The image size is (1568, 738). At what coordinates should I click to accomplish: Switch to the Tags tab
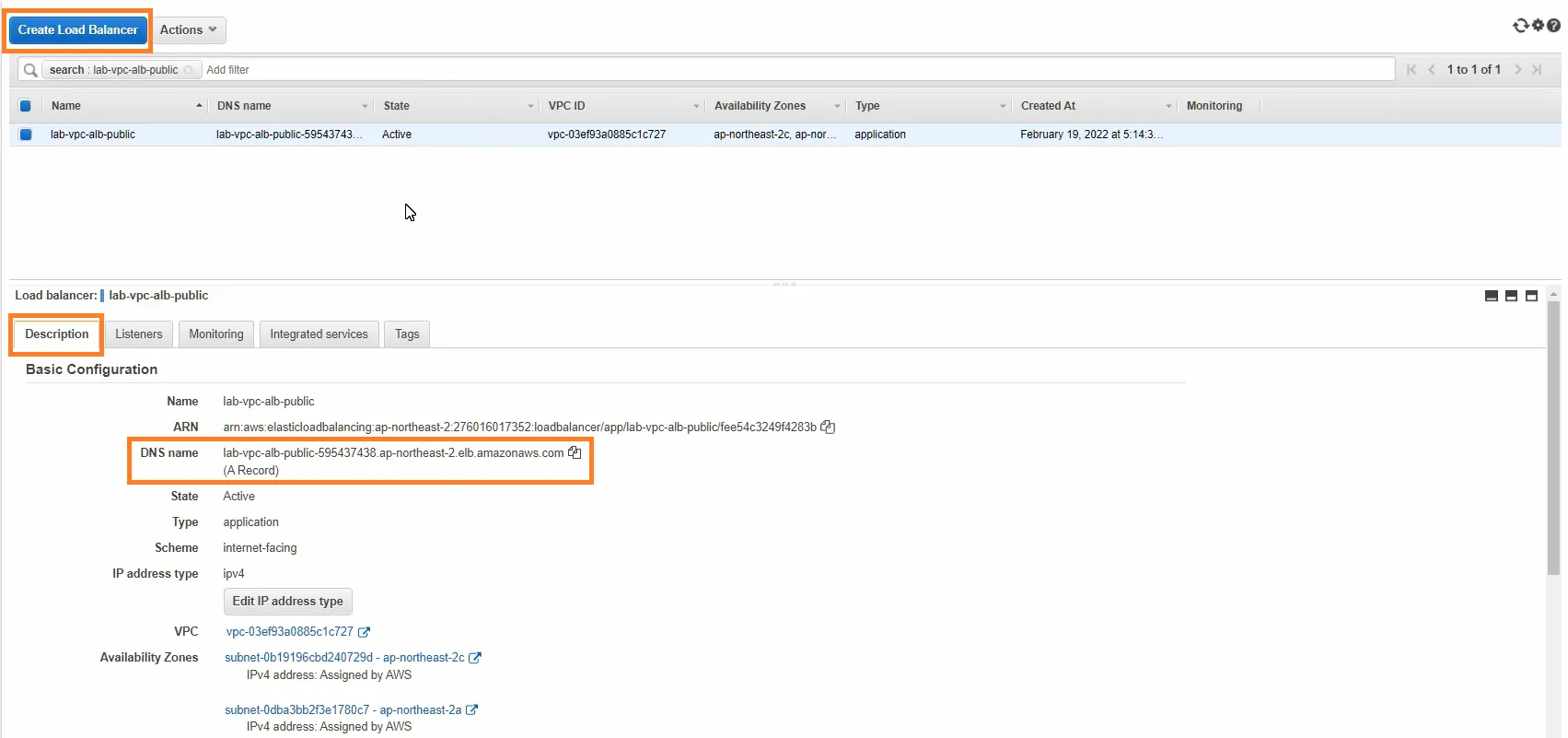[x=407, y=334]
